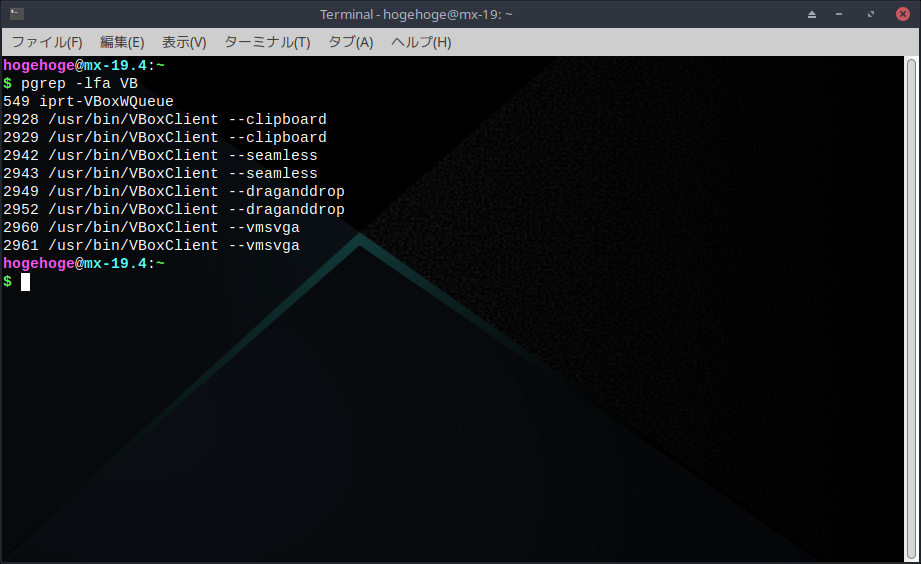Click the line with PID 2942 --seamless

(160, 156)
